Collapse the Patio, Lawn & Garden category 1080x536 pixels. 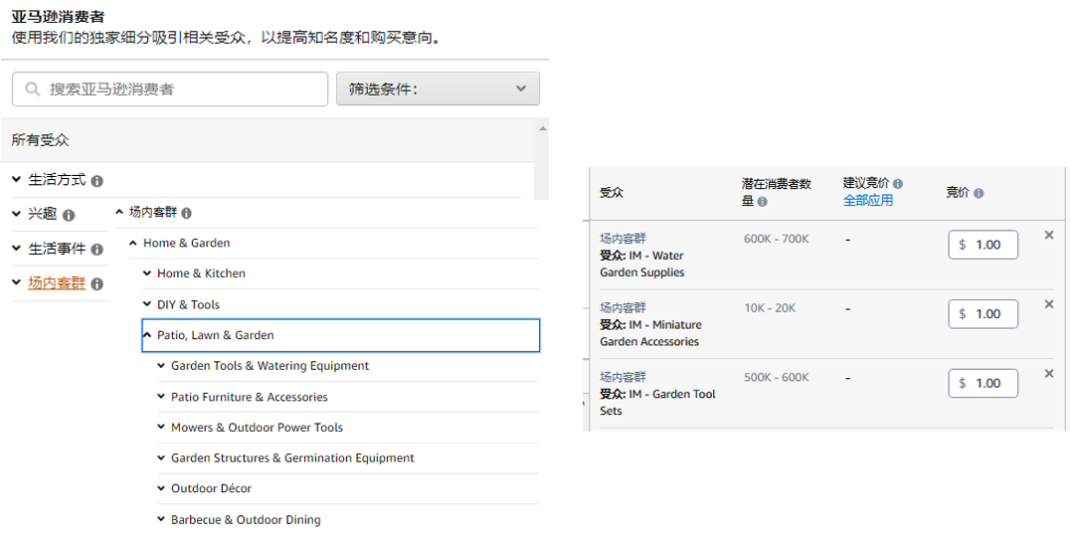click(x=148, y=335)
